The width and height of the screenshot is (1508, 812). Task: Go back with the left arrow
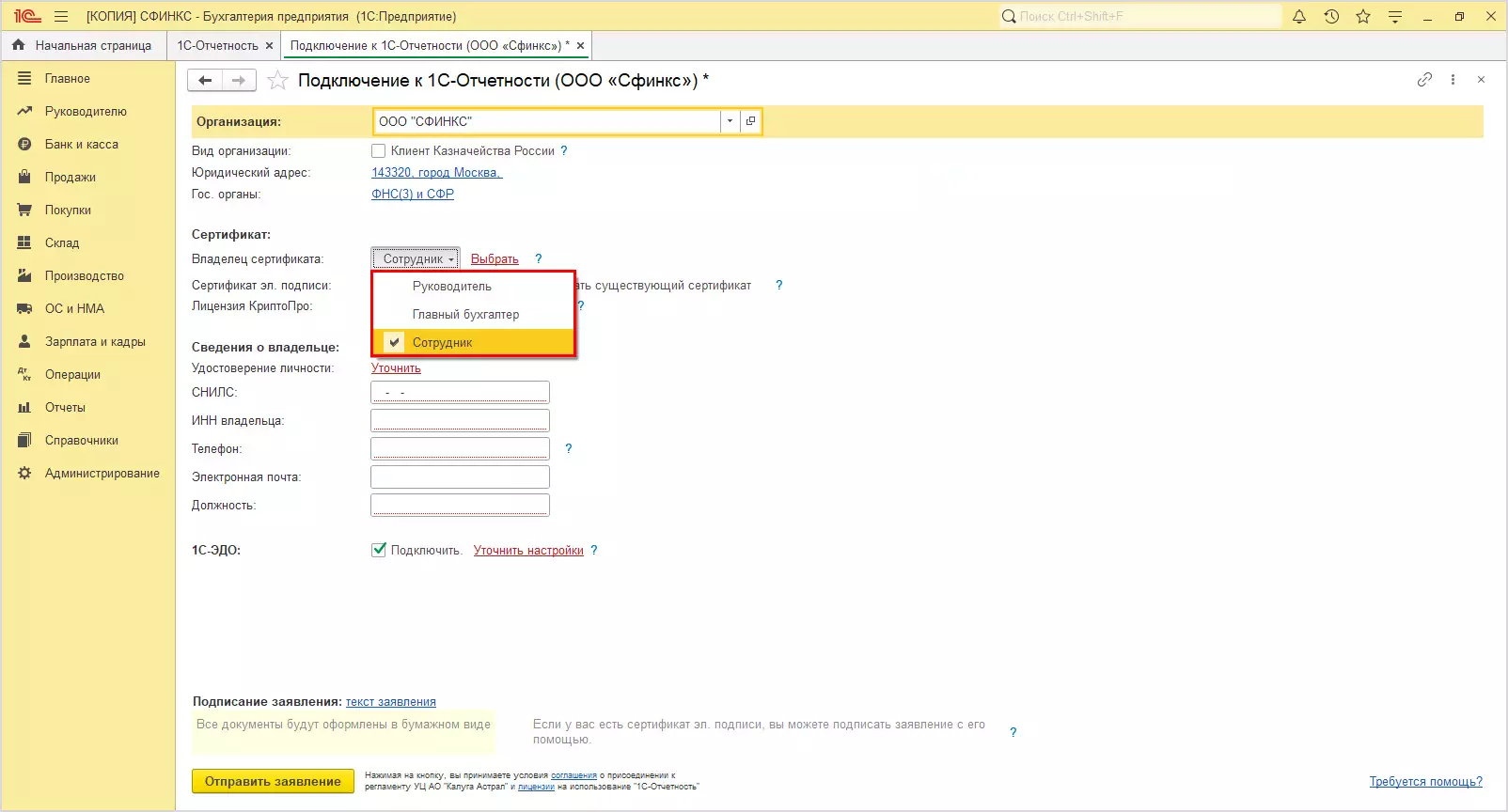pos(205,81)
